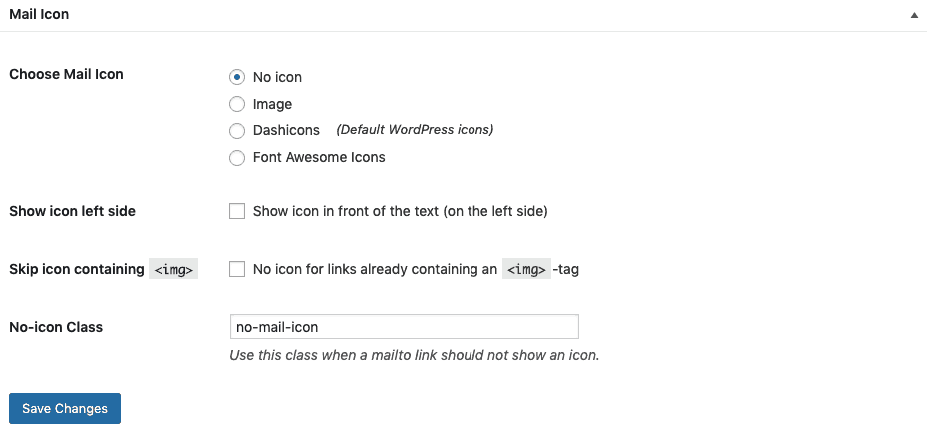Screen dimensions: 927x443
Task: Click the mailto link description text
Action: coord(414,356)
